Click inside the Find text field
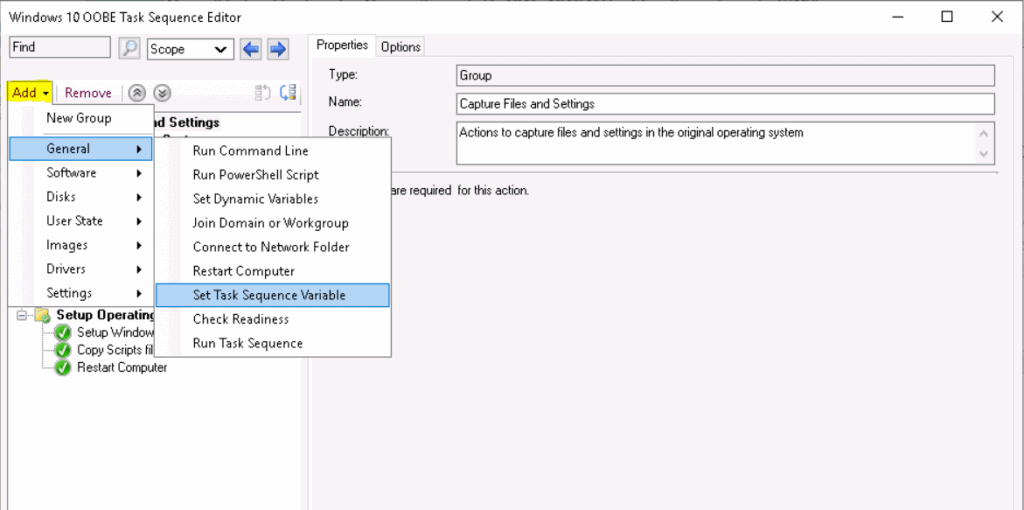 pyautogui.click(x=60, y=48)
